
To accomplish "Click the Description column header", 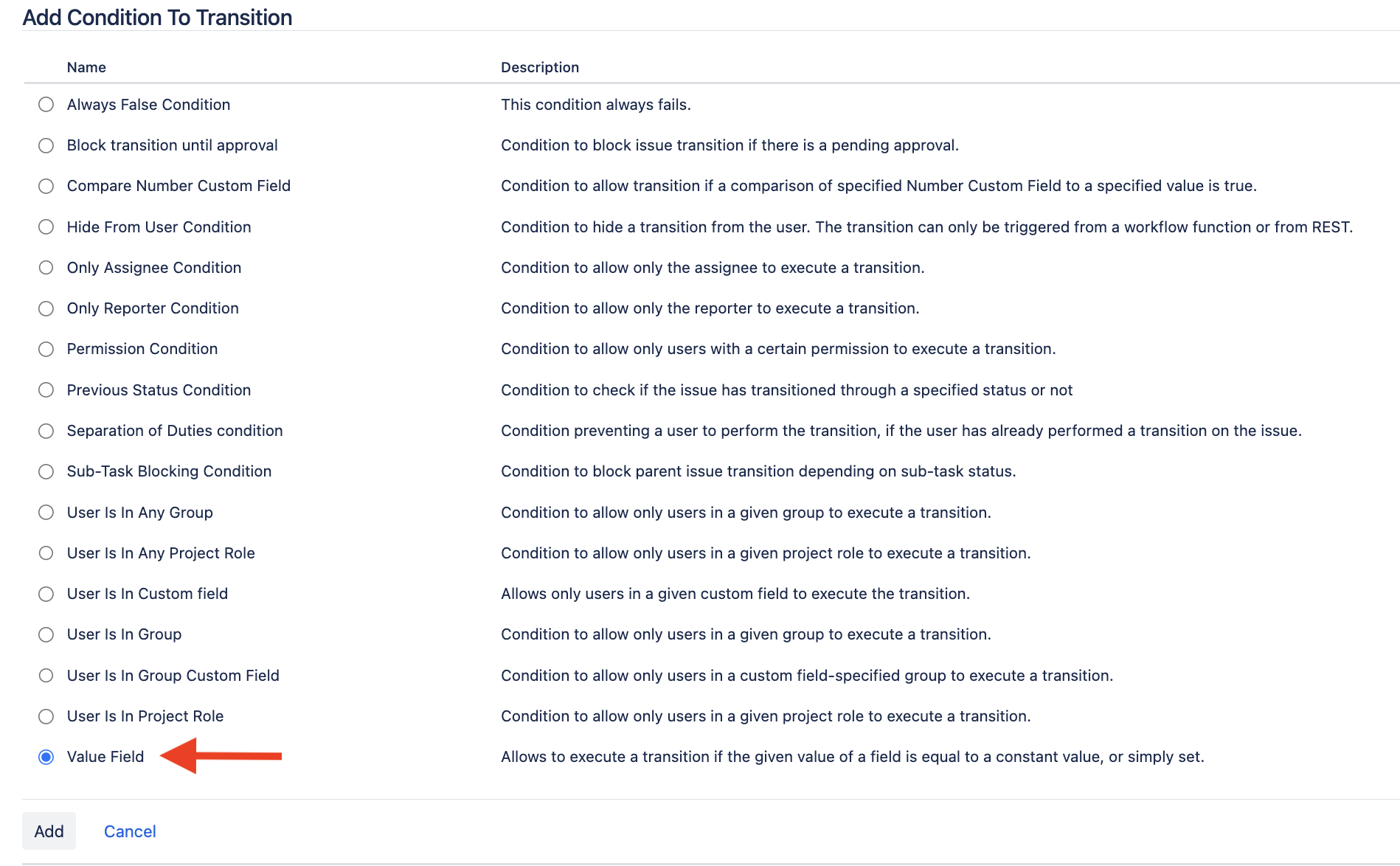I will (540, 67).
